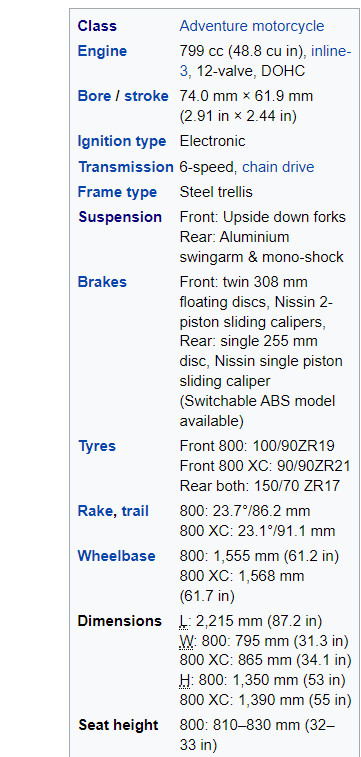The image size is (361, 757).
Task: Click the Tyres label link
Action: click(97, 446)
